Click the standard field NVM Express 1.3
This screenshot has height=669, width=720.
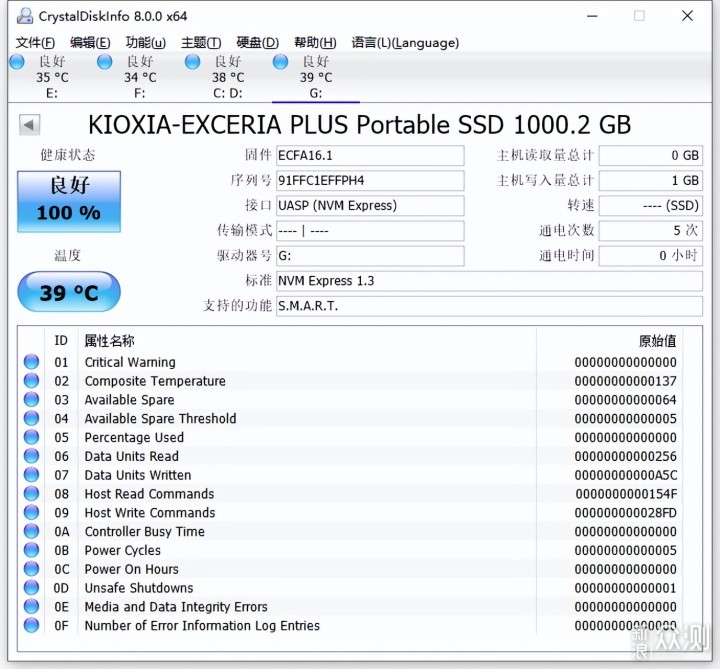click(x=489, y=281)
